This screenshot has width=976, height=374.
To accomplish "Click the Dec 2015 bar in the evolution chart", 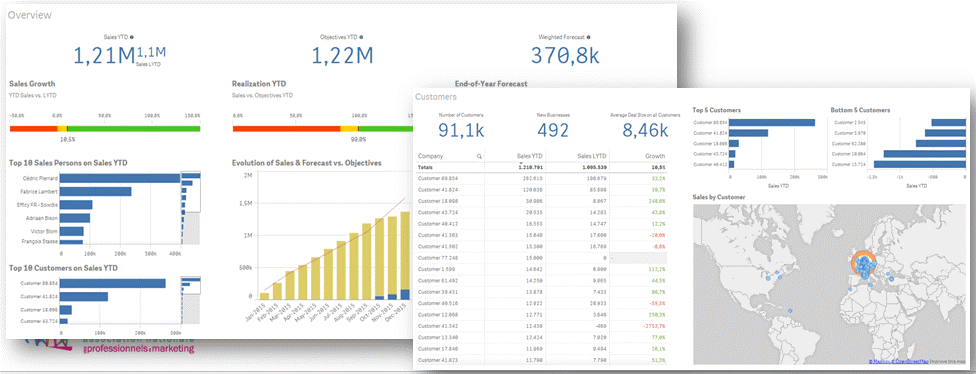I will [x=405, y=256].
